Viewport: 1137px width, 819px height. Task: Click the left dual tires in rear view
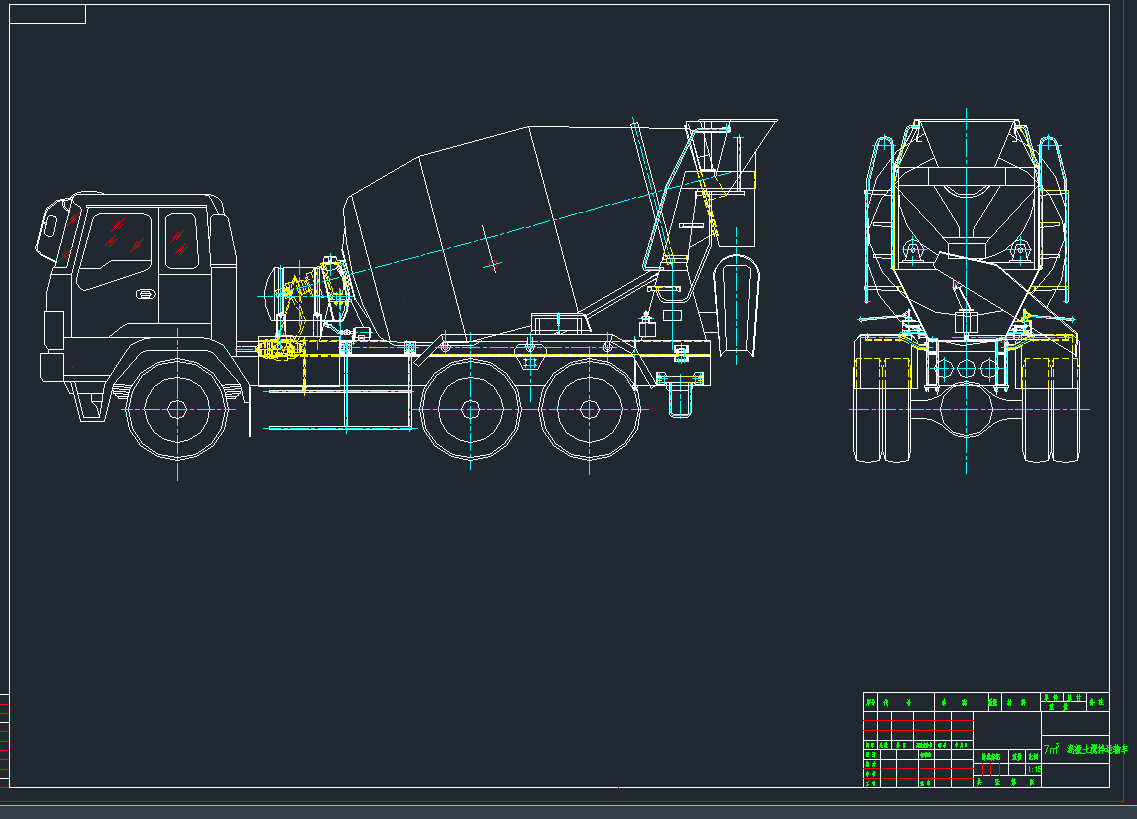pos(883,410)
